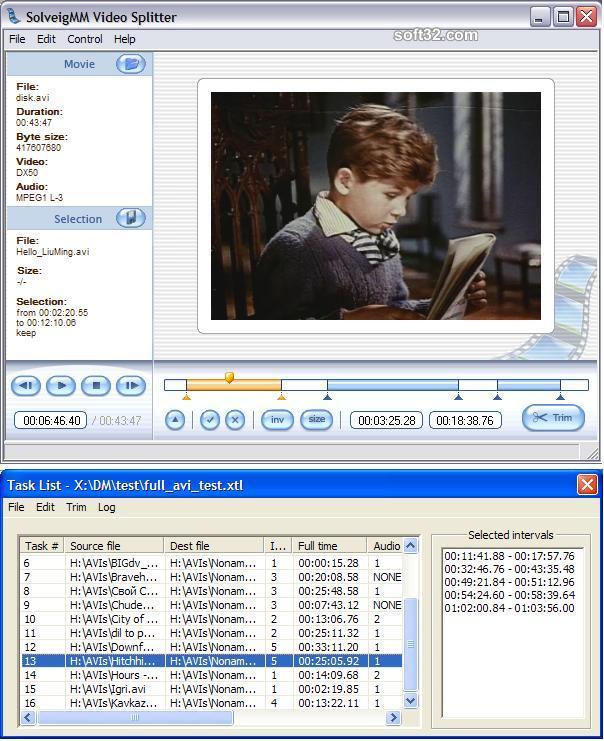Sort by the Task # column header
604x741 pixels.
coord(42,546)
